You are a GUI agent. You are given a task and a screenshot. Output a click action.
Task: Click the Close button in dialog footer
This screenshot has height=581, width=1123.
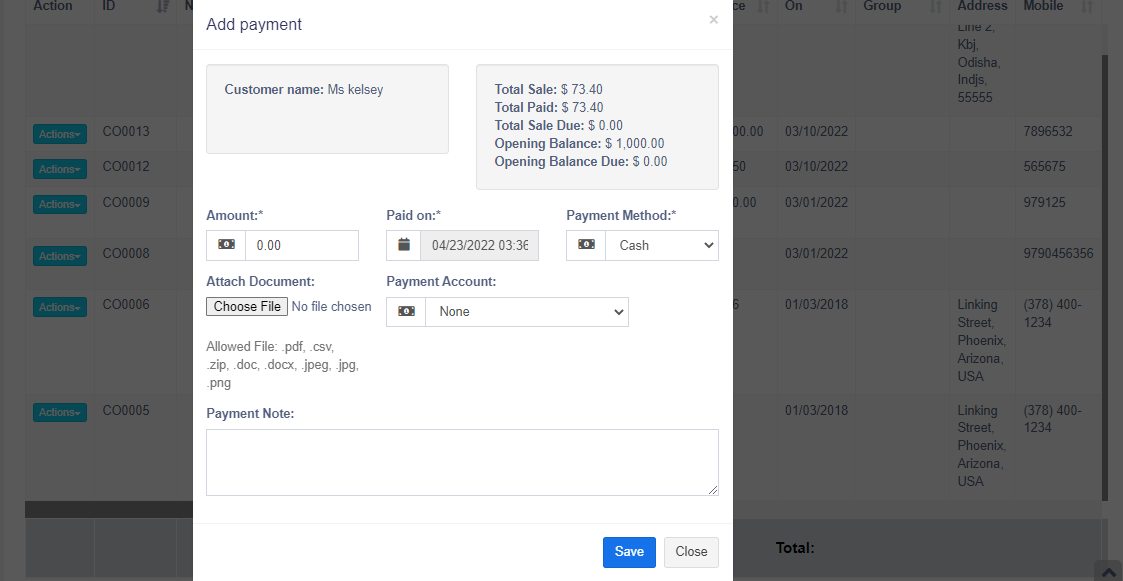pyautogui.click(x=691, y=552)
